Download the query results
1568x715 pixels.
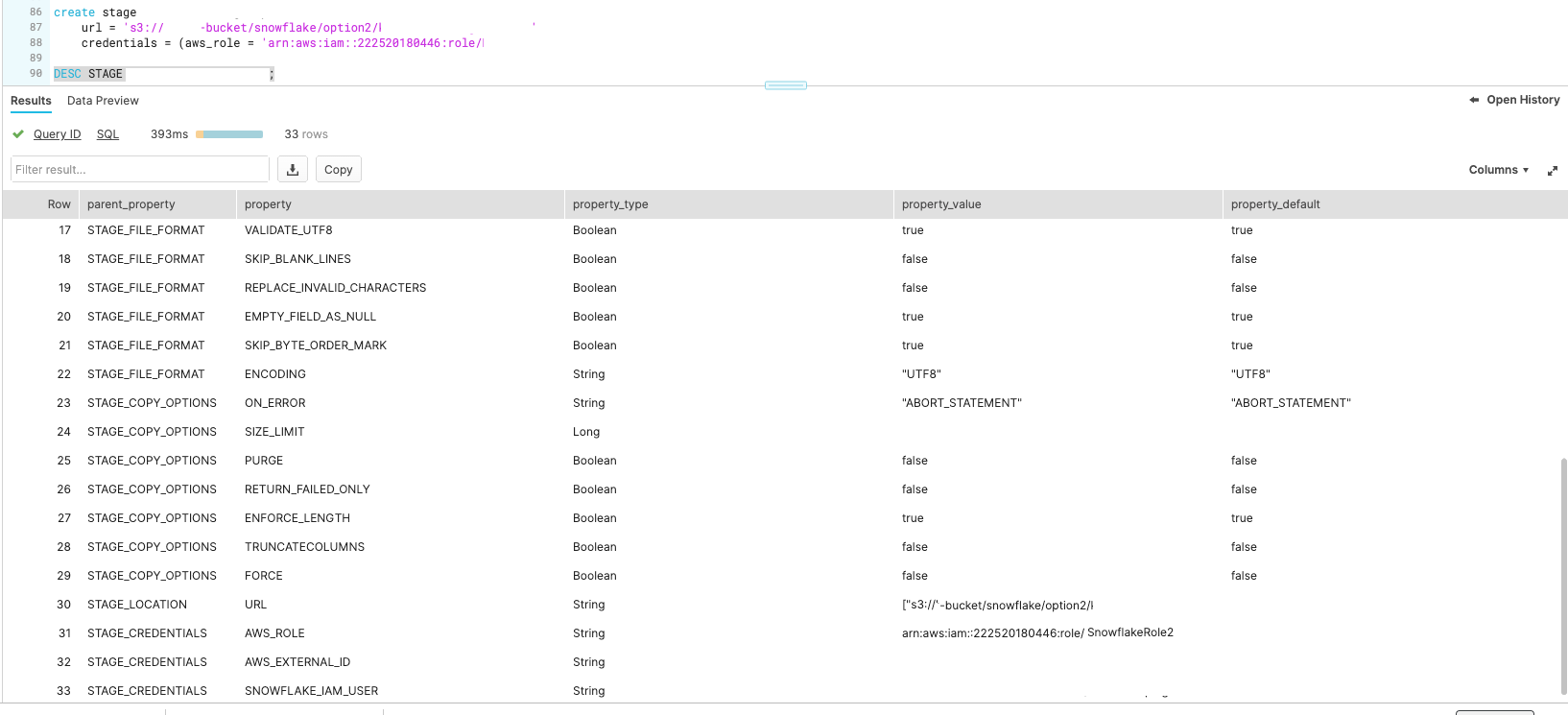click(293, 170)
